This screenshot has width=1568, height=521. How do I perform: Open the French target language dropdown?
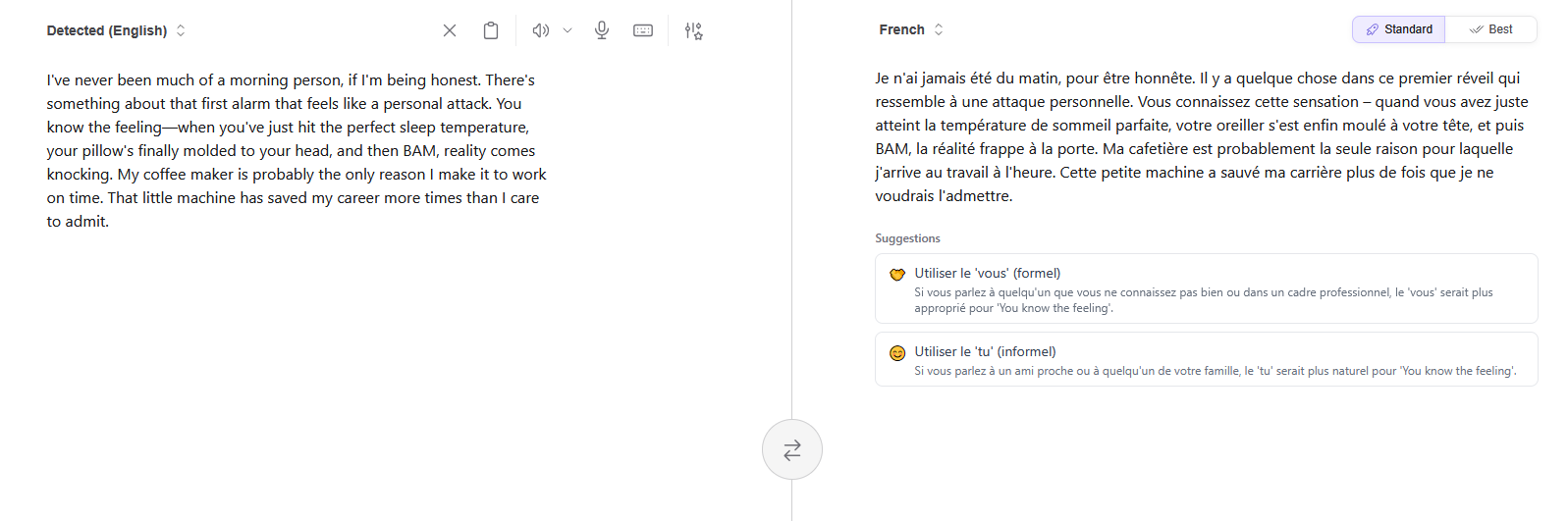[x=902, y=29]
